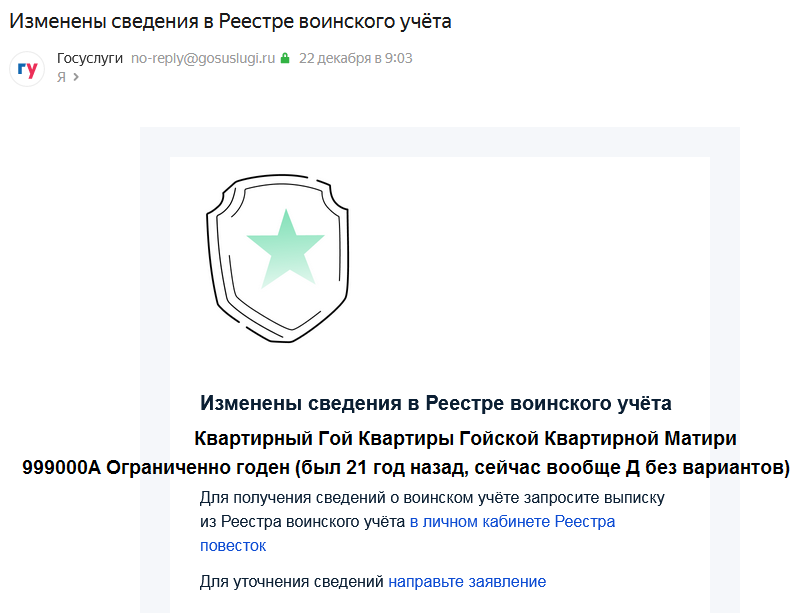Click the green lock security icon
Image resolution: width=792 pixels, height=613 pixels.
pos(284,59)
